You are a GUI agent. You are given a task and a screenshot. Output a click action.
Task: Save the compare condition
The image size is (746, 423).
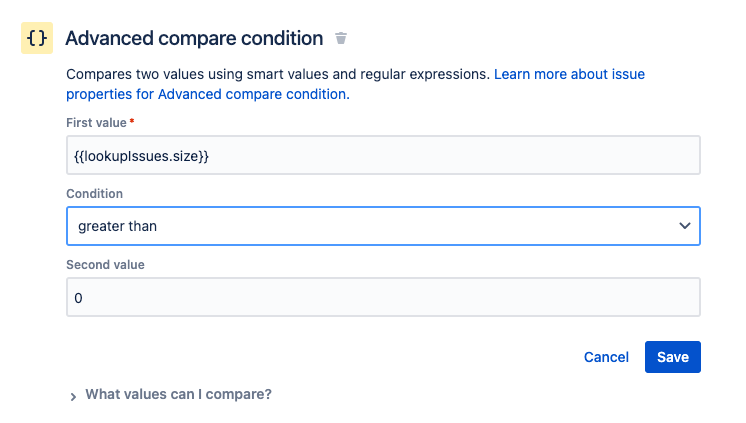672,357
